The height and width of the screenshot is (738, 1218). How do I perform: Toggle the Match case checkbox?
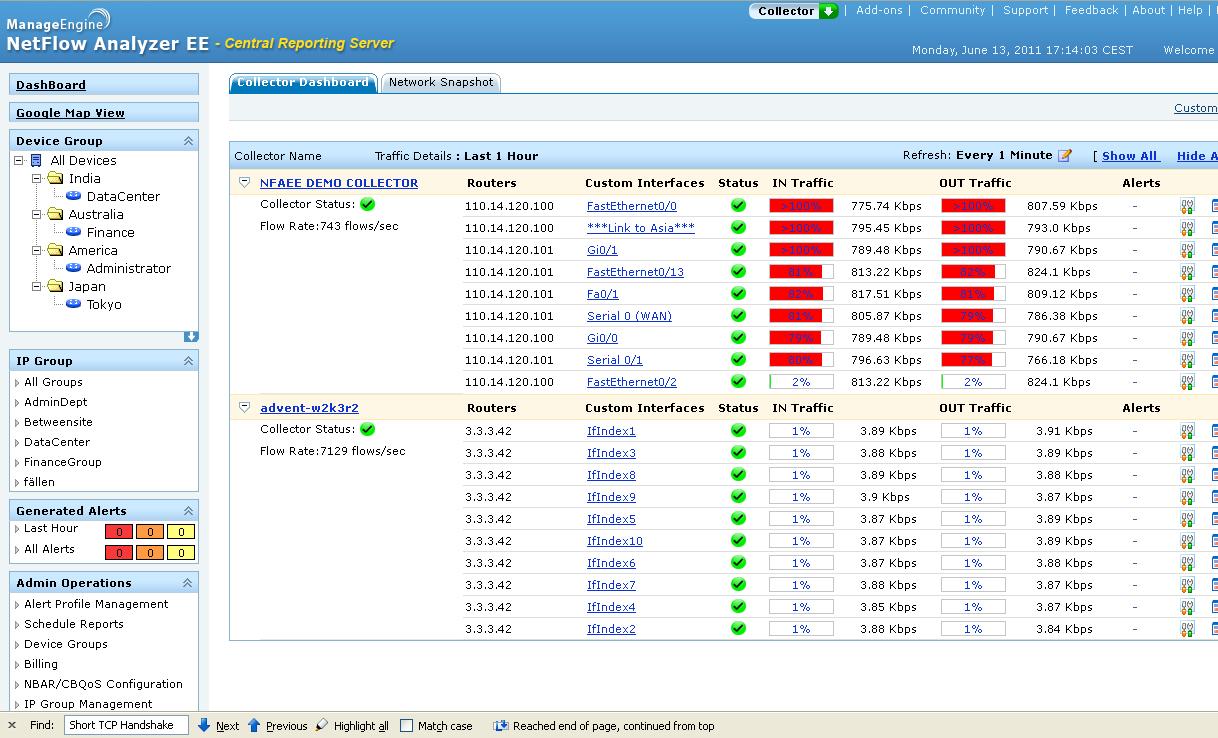click(x=406, y=726)
